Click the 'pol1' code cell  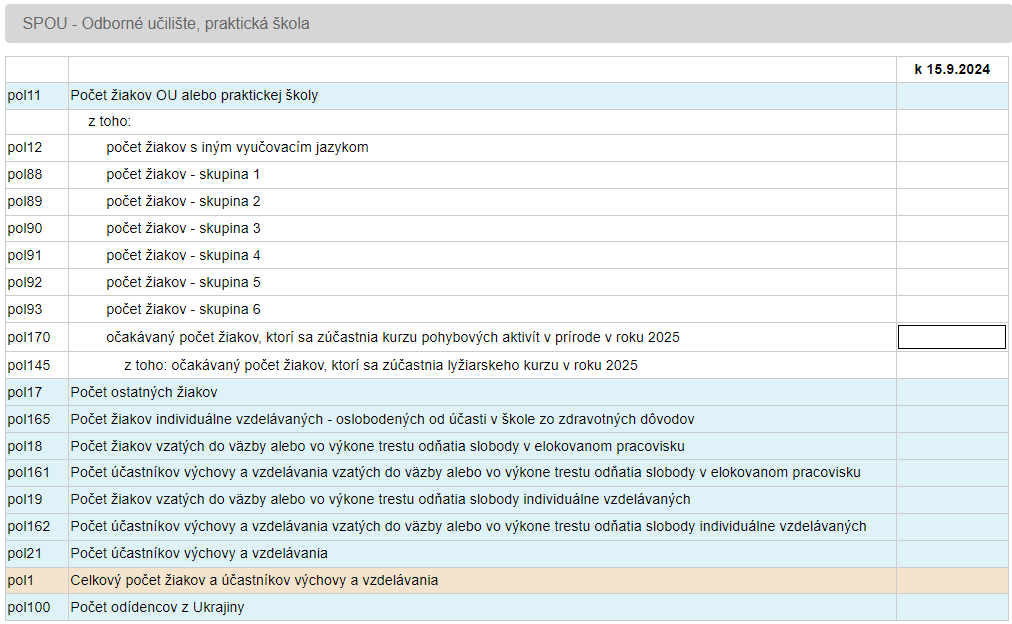(x=37, y=581)
